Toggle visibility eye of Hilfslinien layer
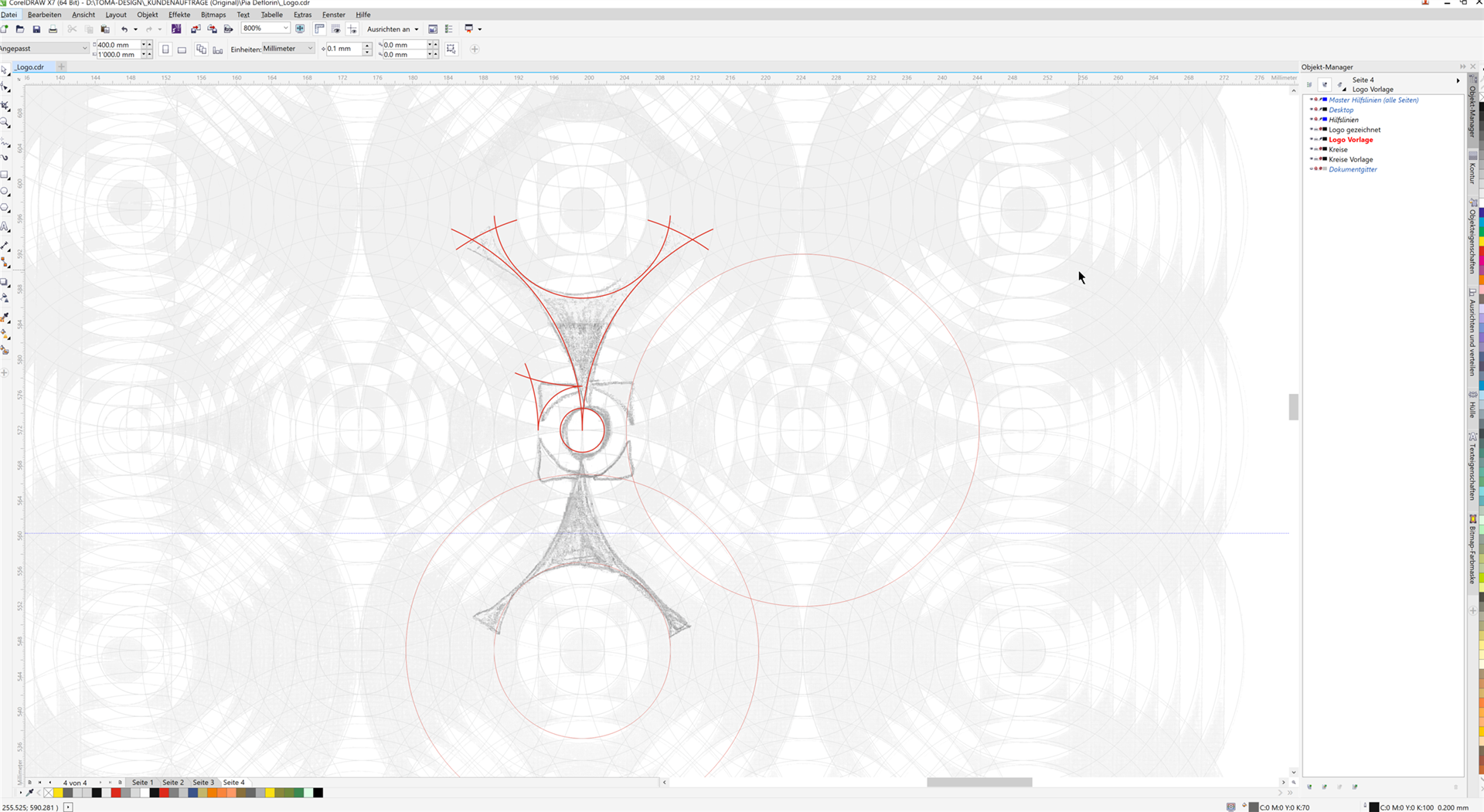Screen dimensions: 1484x812 [1312, 120]
